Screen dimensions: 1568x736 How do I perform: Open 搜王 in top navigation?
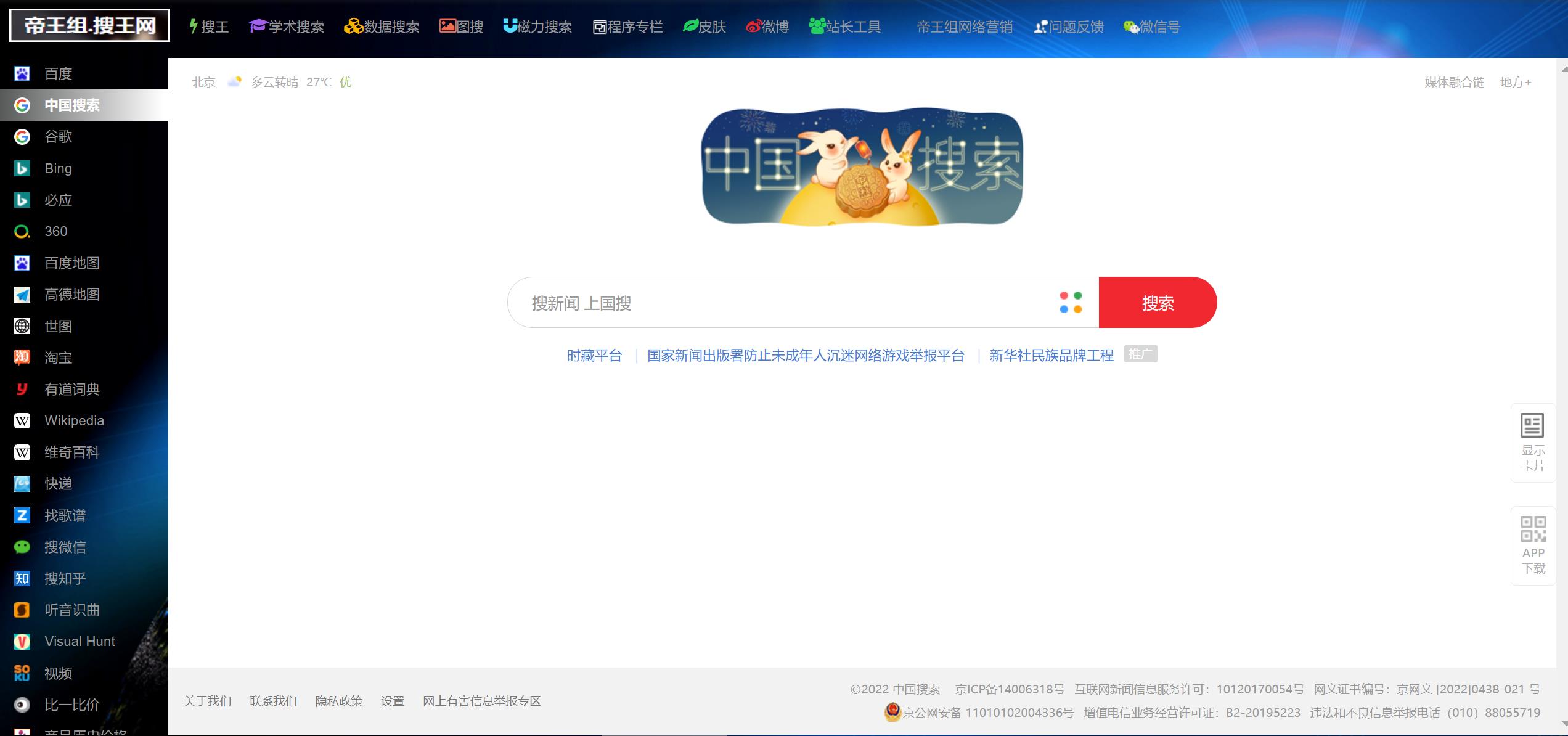tap(209, 27)
